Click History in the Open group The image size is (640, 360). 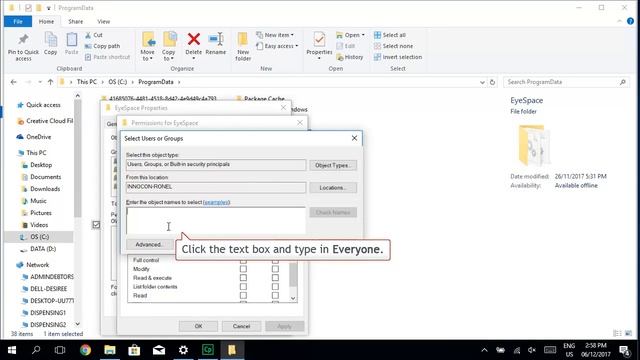[x=350, y=57]
